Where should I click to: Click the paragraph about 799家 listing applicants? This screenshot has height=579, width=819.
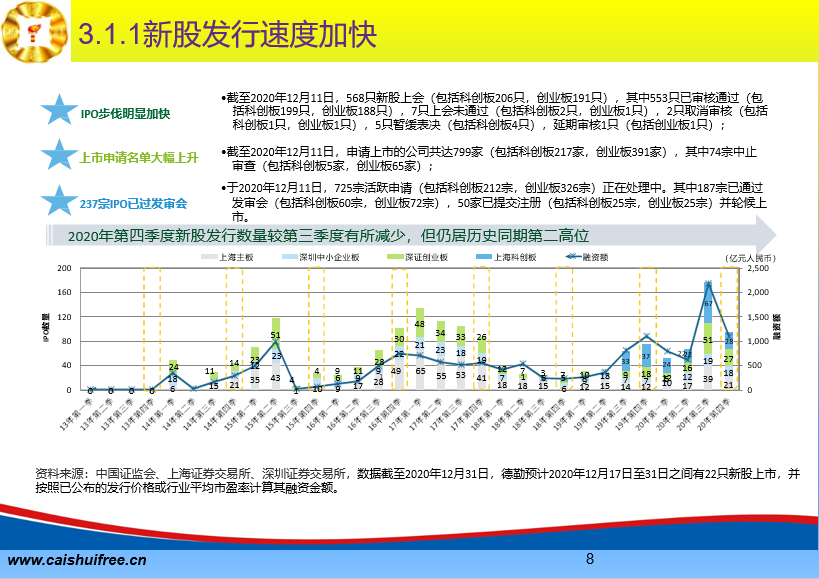[489, 159]
